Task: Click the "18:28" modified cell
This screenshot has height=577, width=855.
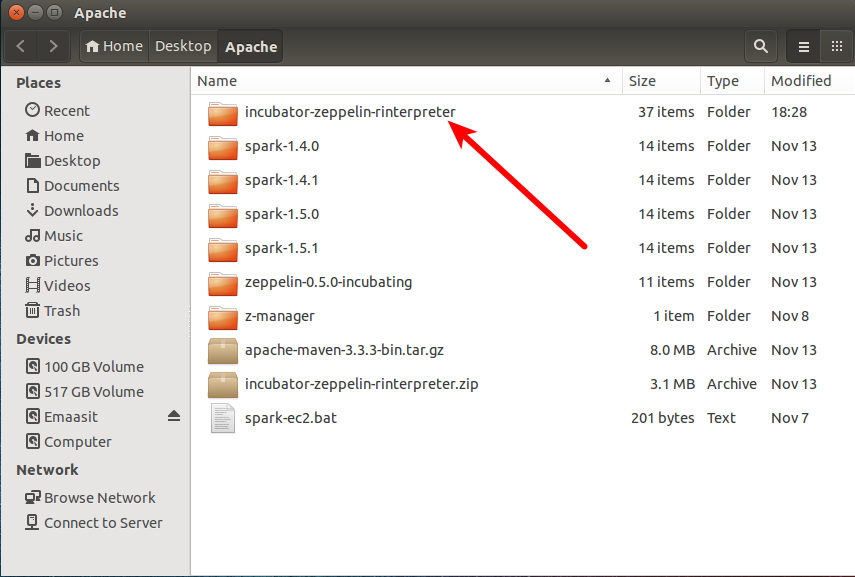Action: (x=788, y=112)
